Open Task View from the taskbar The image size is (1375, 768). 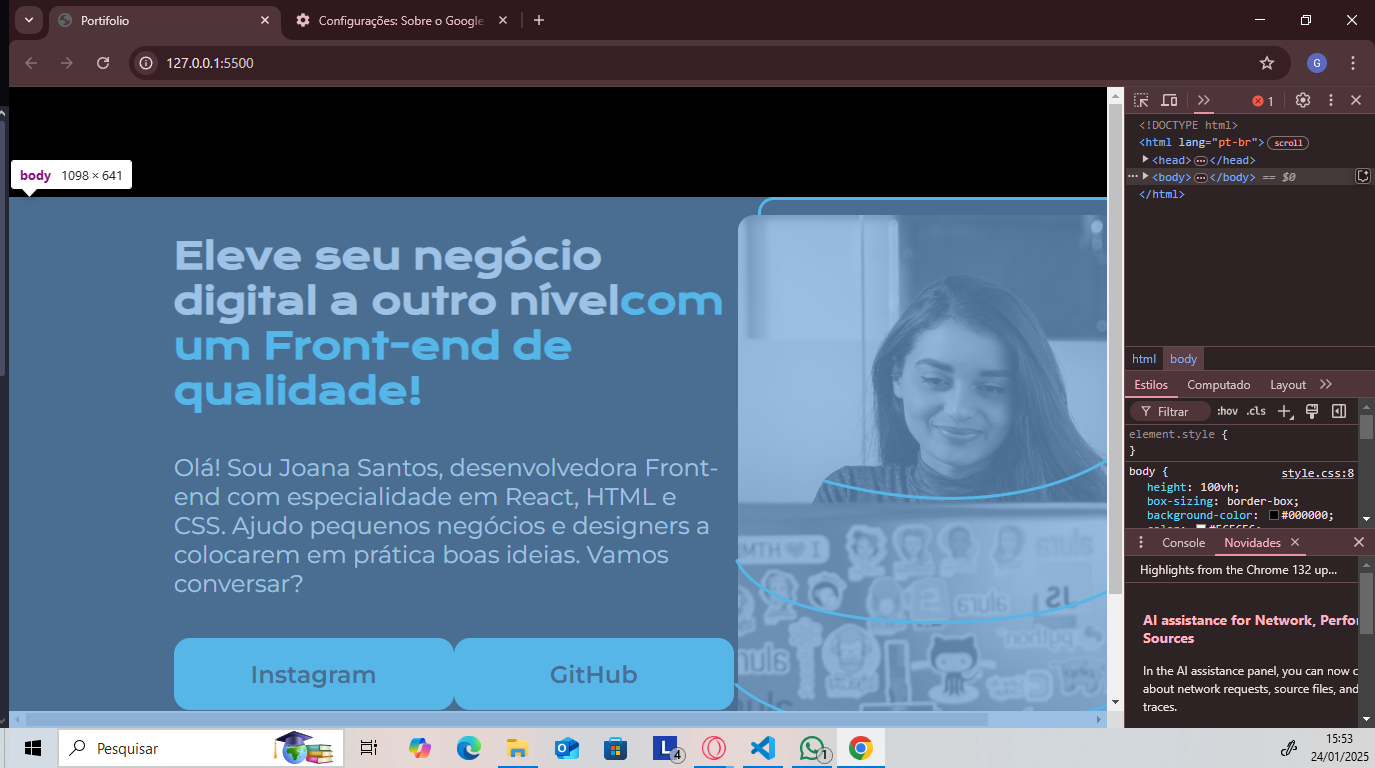(369, 748)
